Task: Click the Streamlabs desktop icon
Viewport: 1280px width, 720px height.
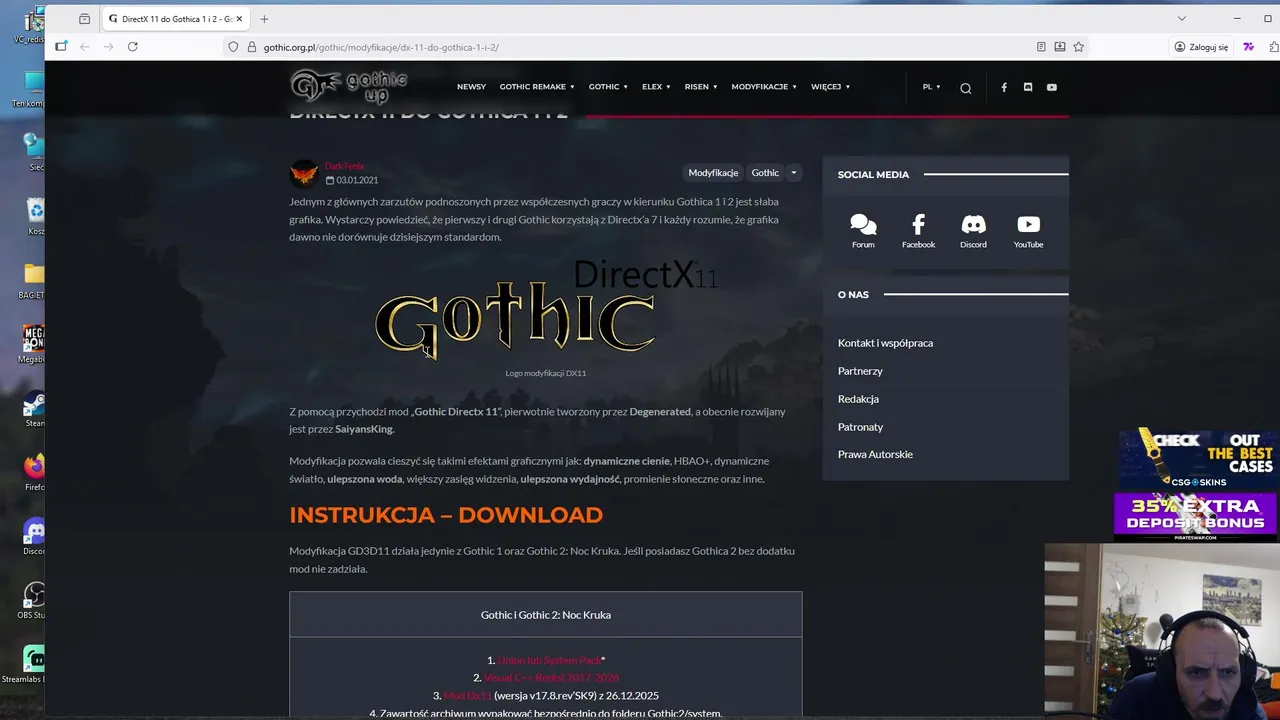Action: (x=34, y=666)
